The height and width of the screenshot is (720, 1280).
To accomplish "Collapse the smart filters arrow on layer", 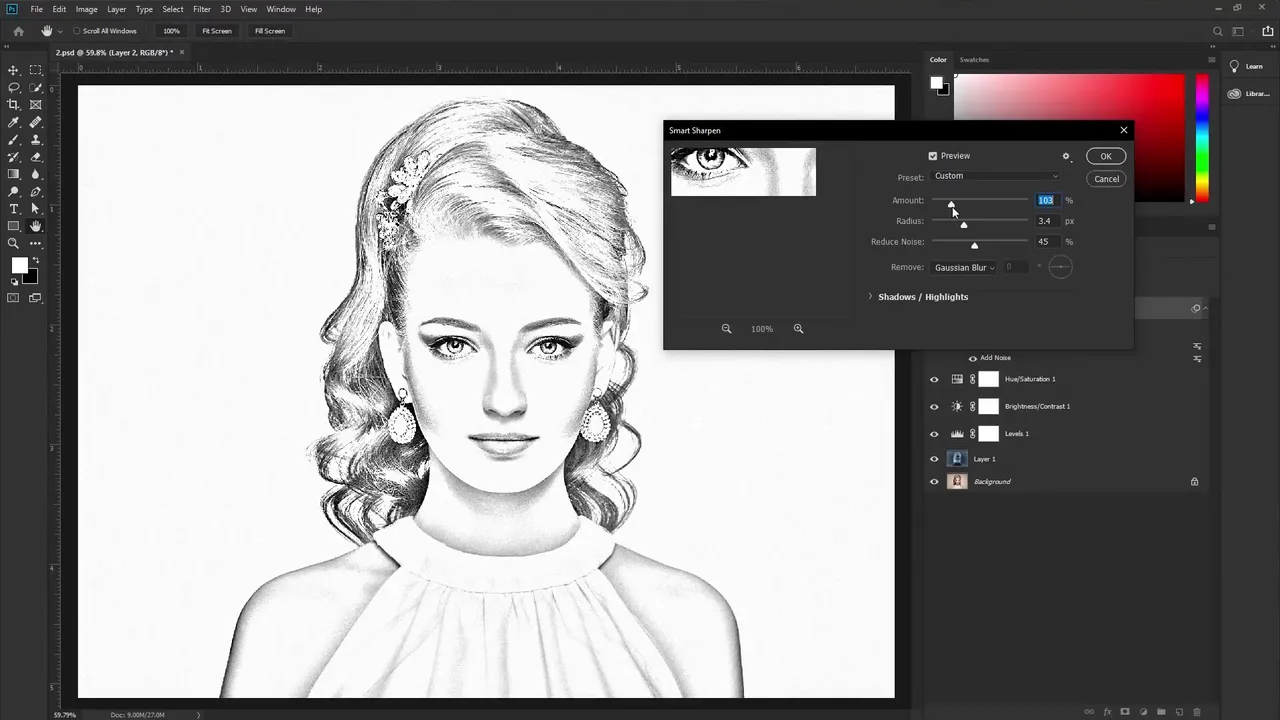I will click(x=1207, y=309).
